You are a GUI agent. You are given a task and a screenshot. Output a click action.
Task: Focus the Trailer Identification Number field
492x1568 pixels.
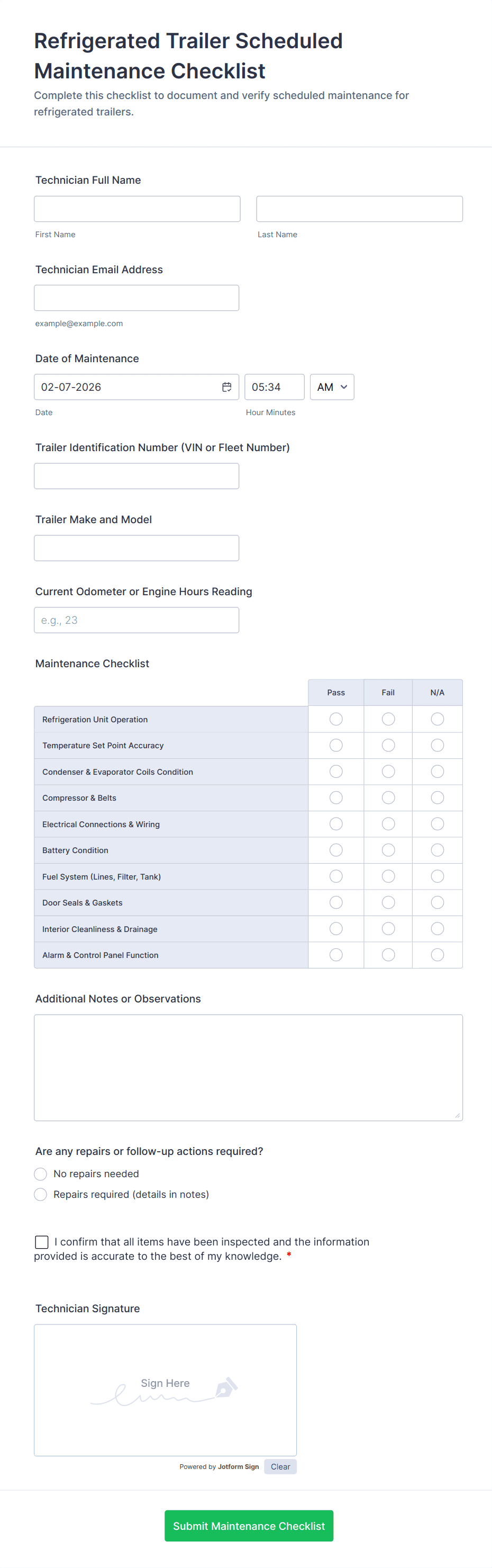(136, 476)
